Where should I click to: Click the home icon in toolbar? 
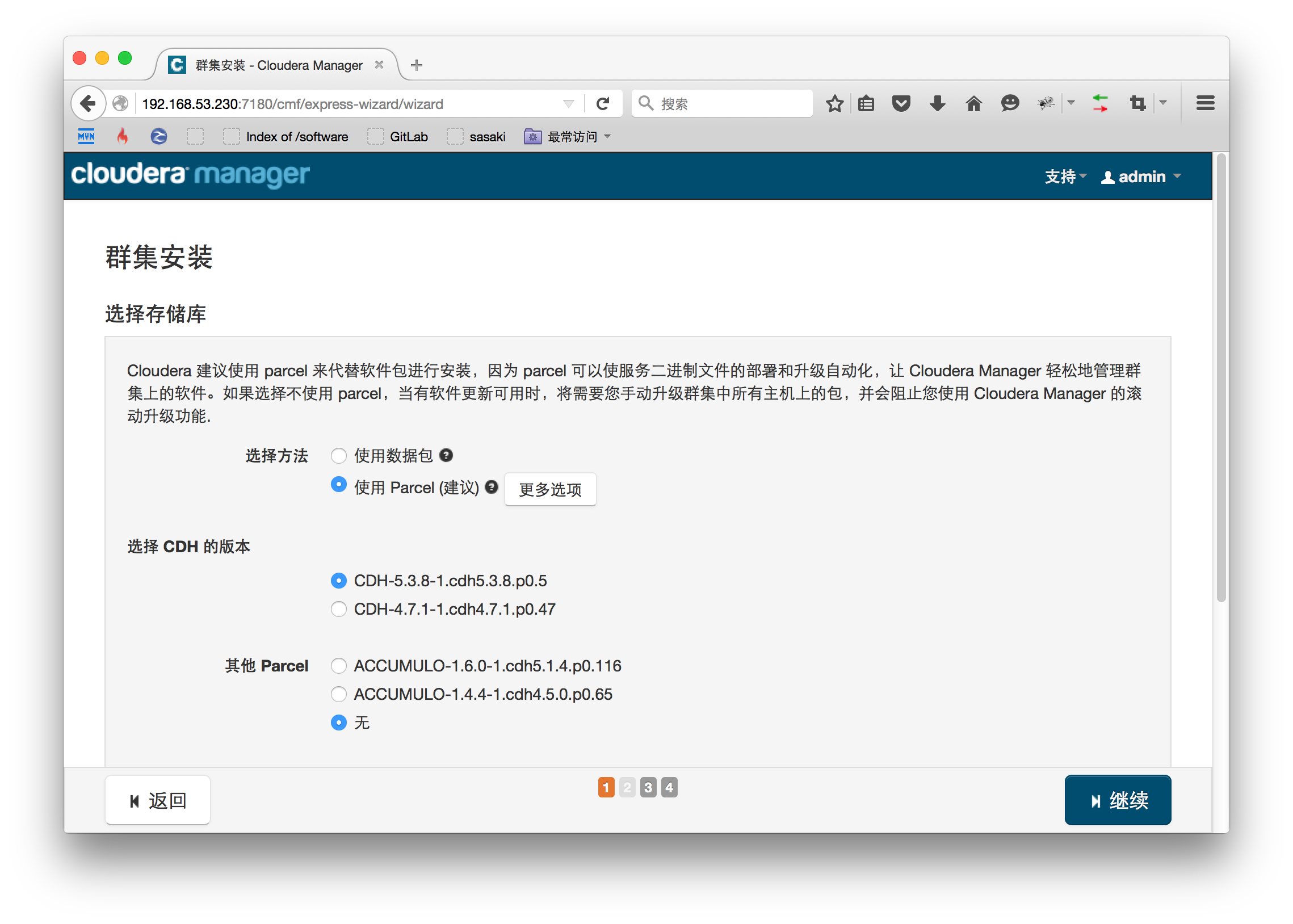tap(973, 103)
